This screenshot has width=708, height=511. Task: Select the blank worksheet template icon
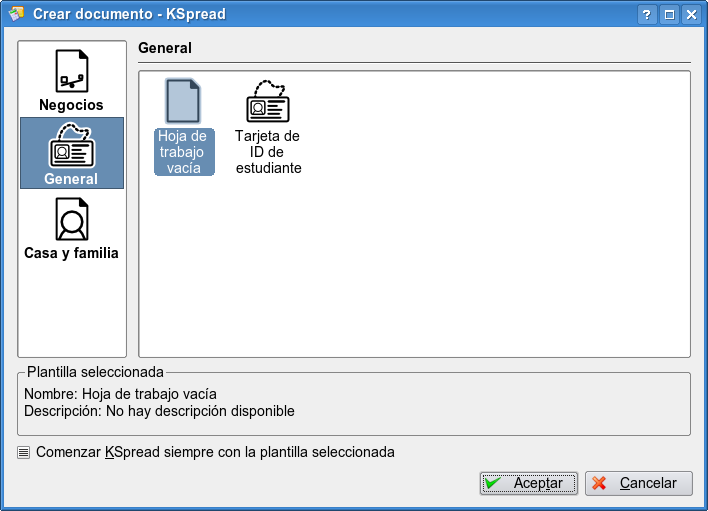point(184,101)
